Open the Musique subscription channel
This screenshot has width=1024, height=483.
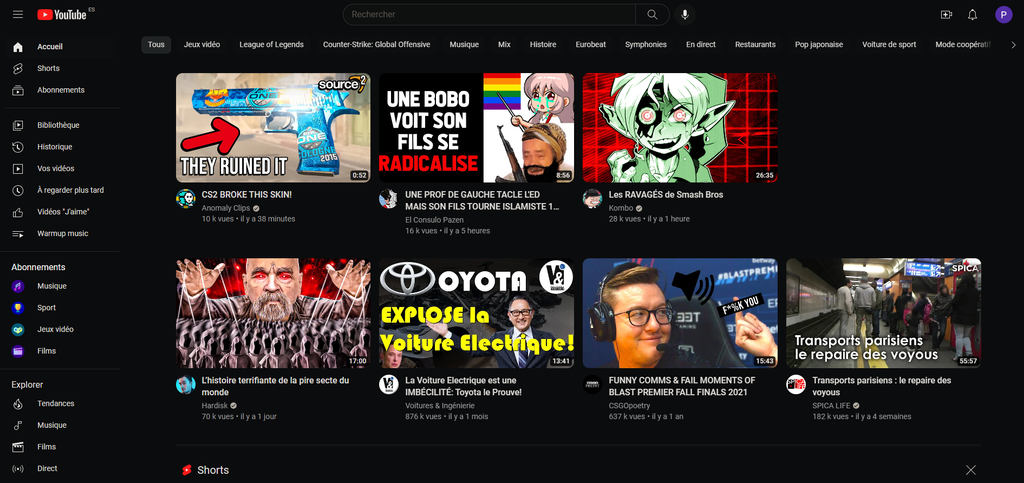60,286
